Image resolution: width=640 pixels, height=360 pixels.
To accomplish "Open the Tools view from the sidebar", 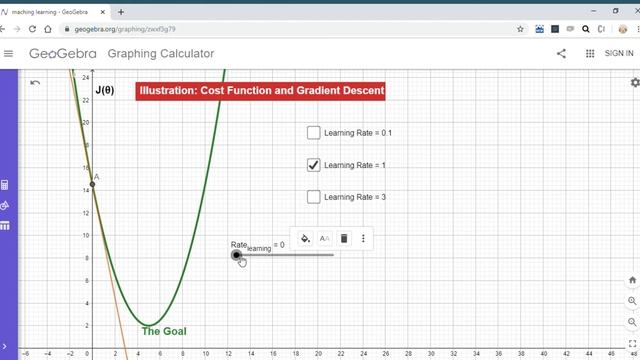I will 4,205.
